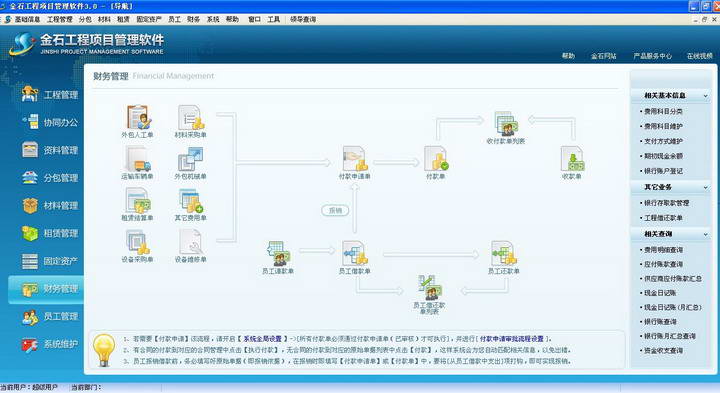Open the 员工还款单 icon
The height and width of the screenshot is (393, 720).
coord(504,254)
